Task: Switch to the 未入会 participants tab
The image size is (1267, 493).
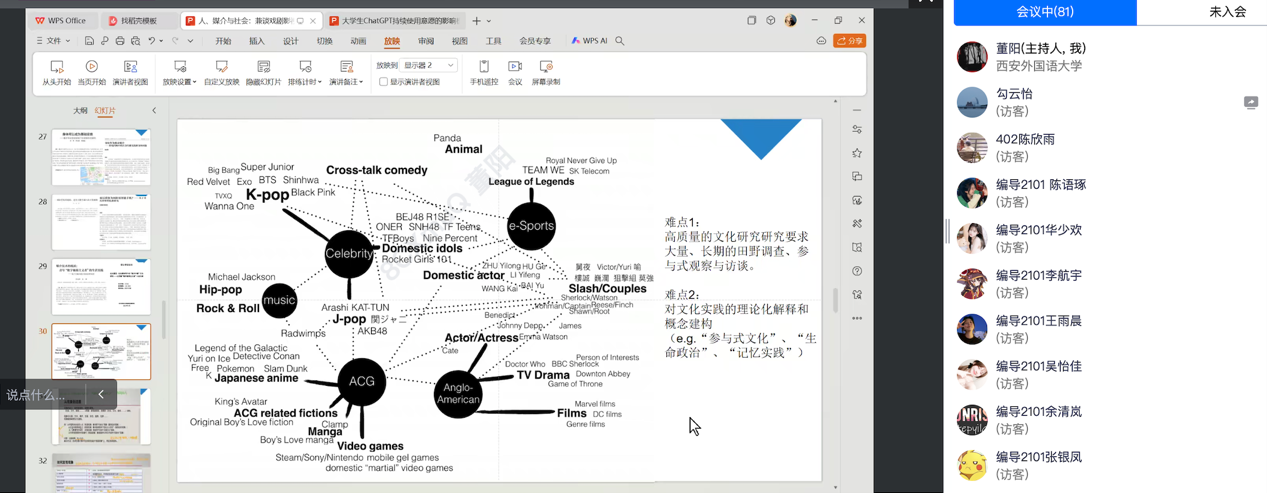Action: (x=1227, y=12)
